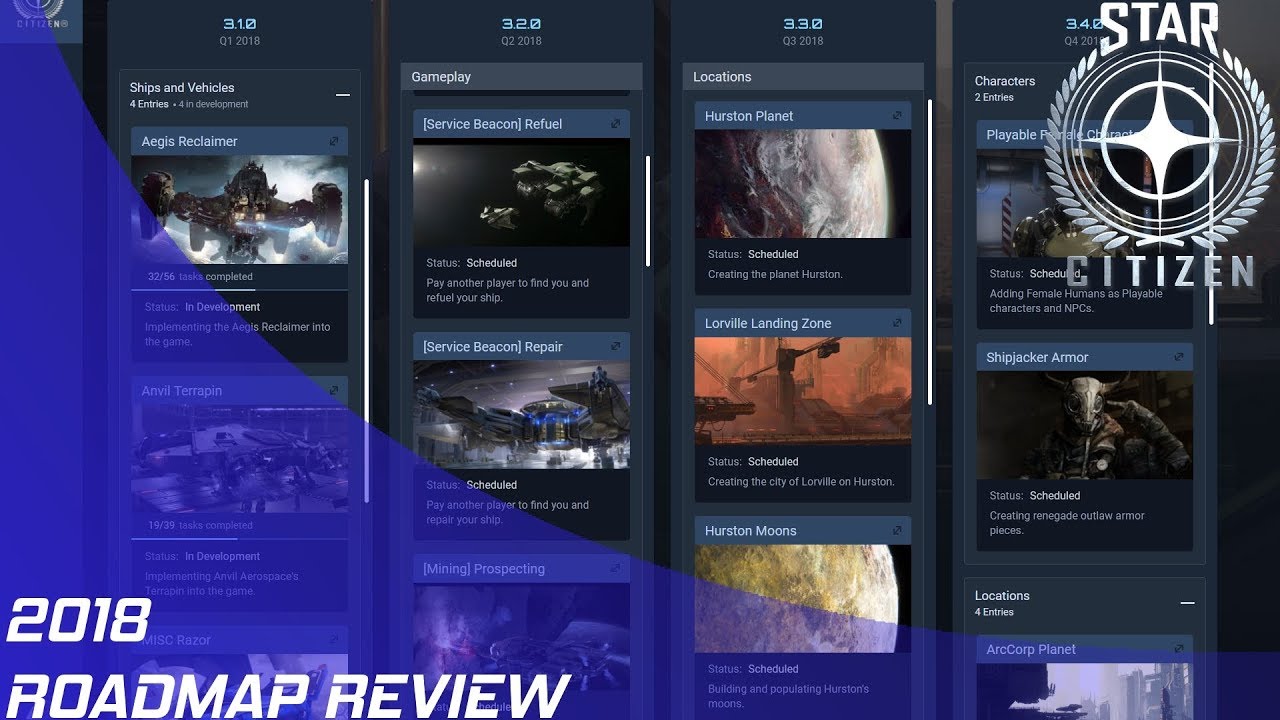Open expand icon on ArcCorp Planet card
The height and width of the screenshot is (720, 1280).
pos(1179,649)
